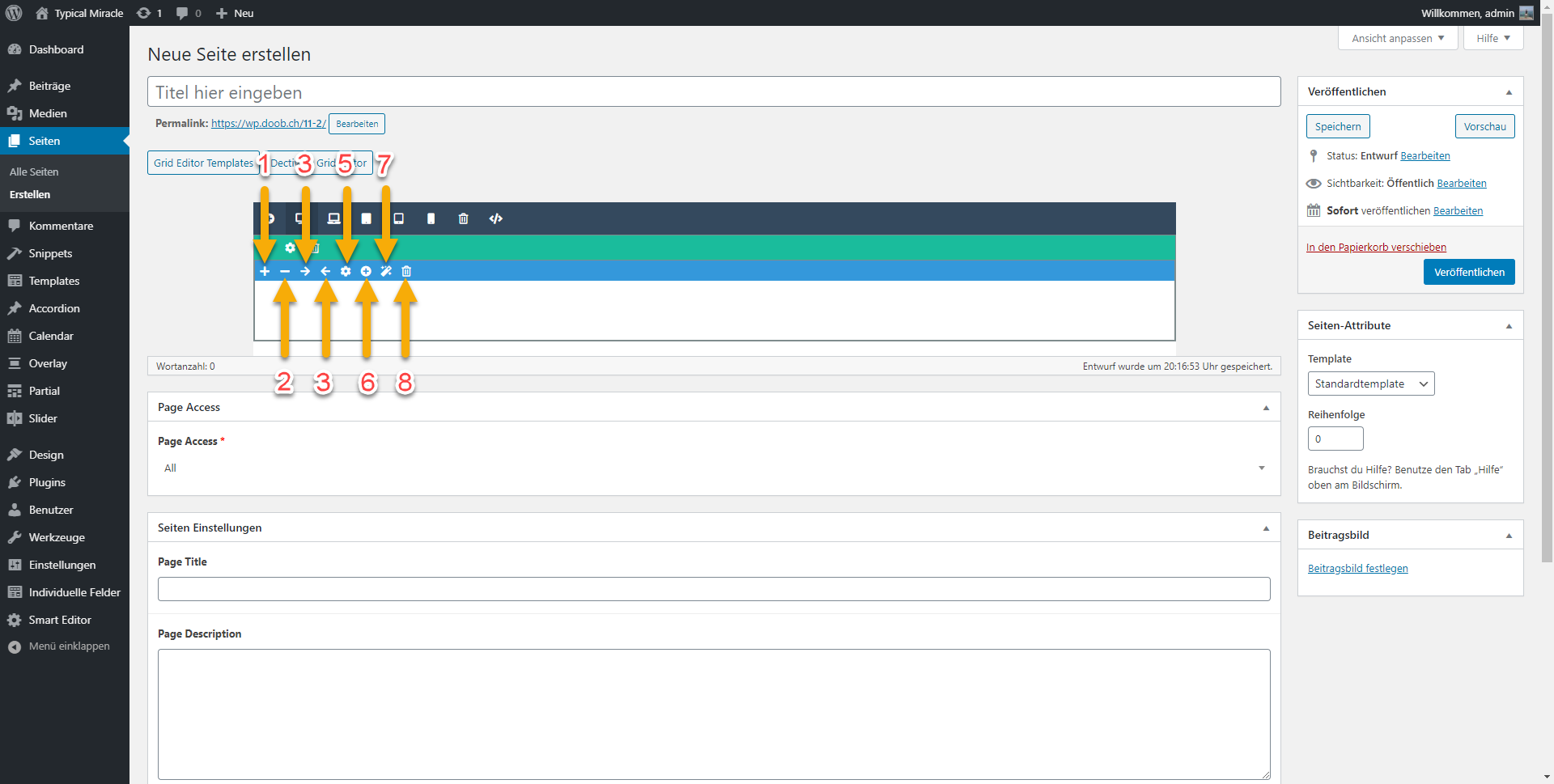Click Beitragsbild festlegen link

click(x=1357, y=568)
